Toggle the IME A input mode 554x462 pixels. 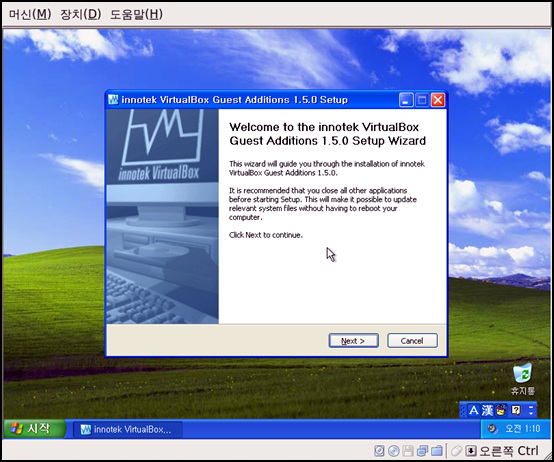473,410
